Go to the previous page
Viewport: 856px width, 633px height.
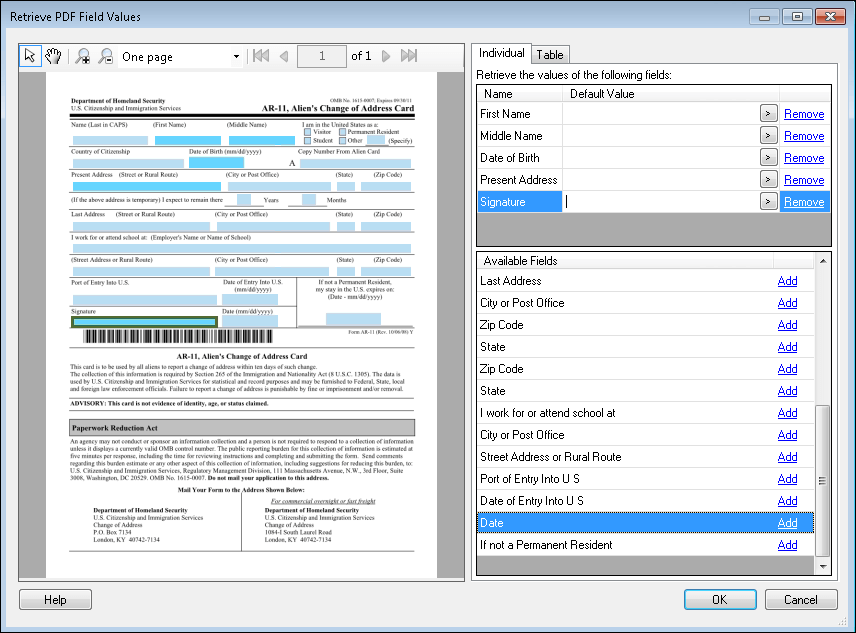pos(284,56)
